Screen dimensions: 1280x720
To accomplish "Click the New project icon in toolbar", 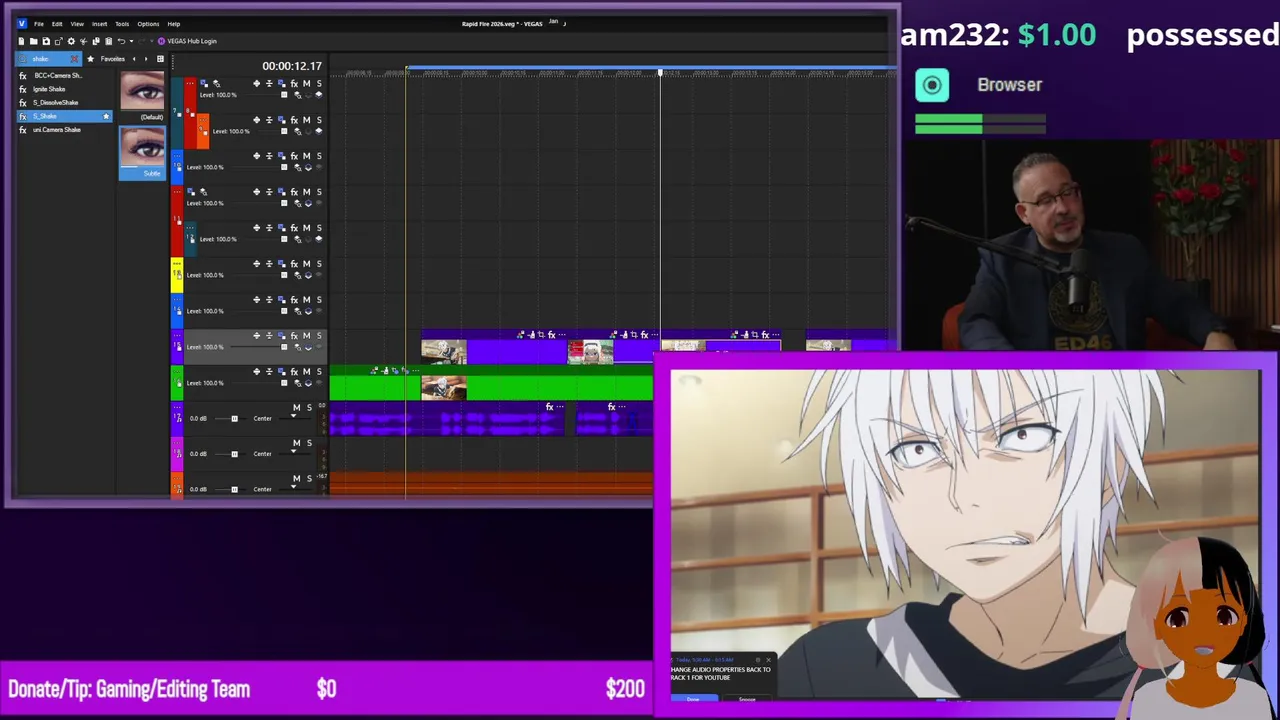I will tap(21, 41).
